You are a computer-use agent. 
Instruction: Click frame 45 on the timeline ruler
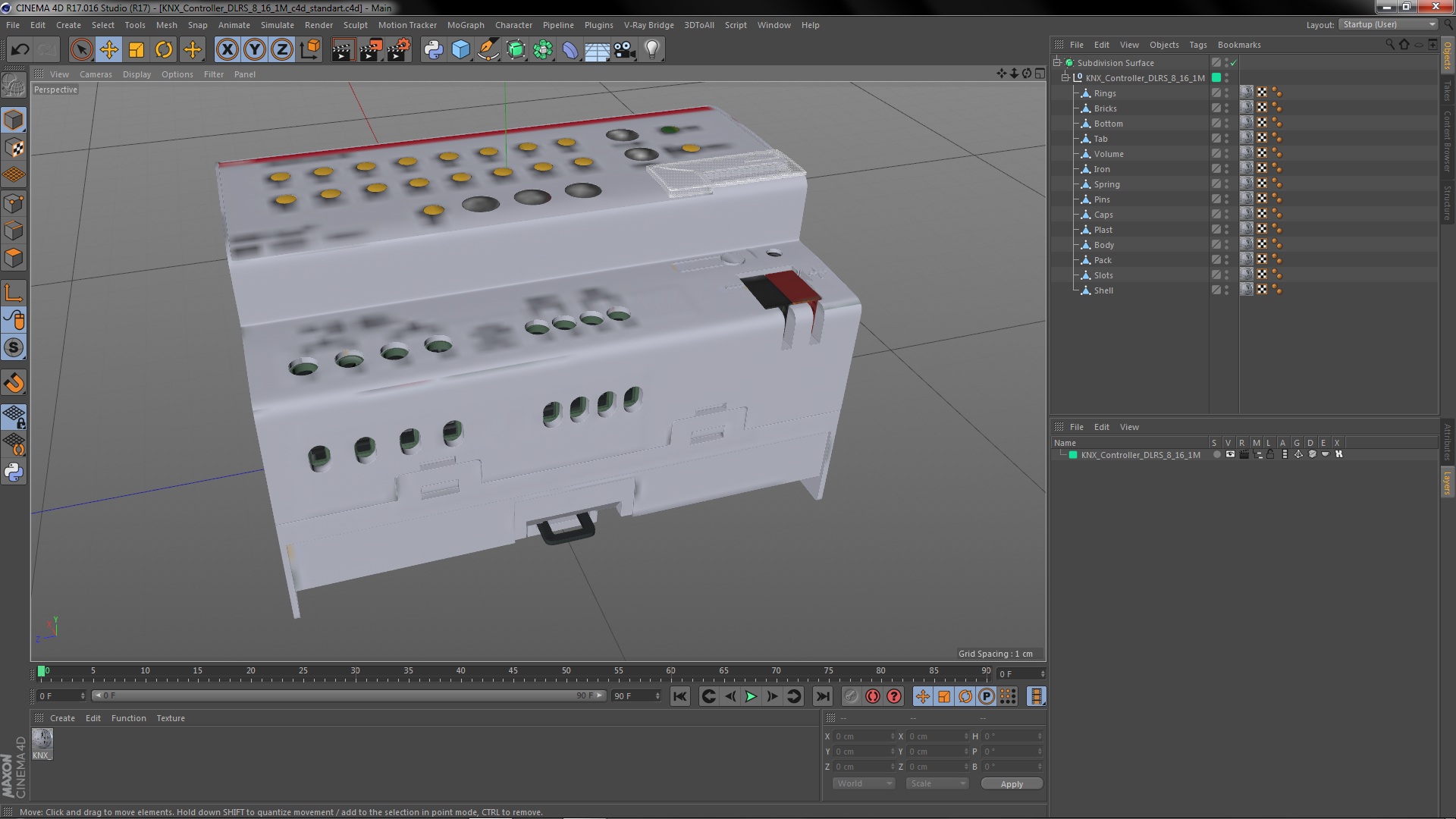pos(513,673)
